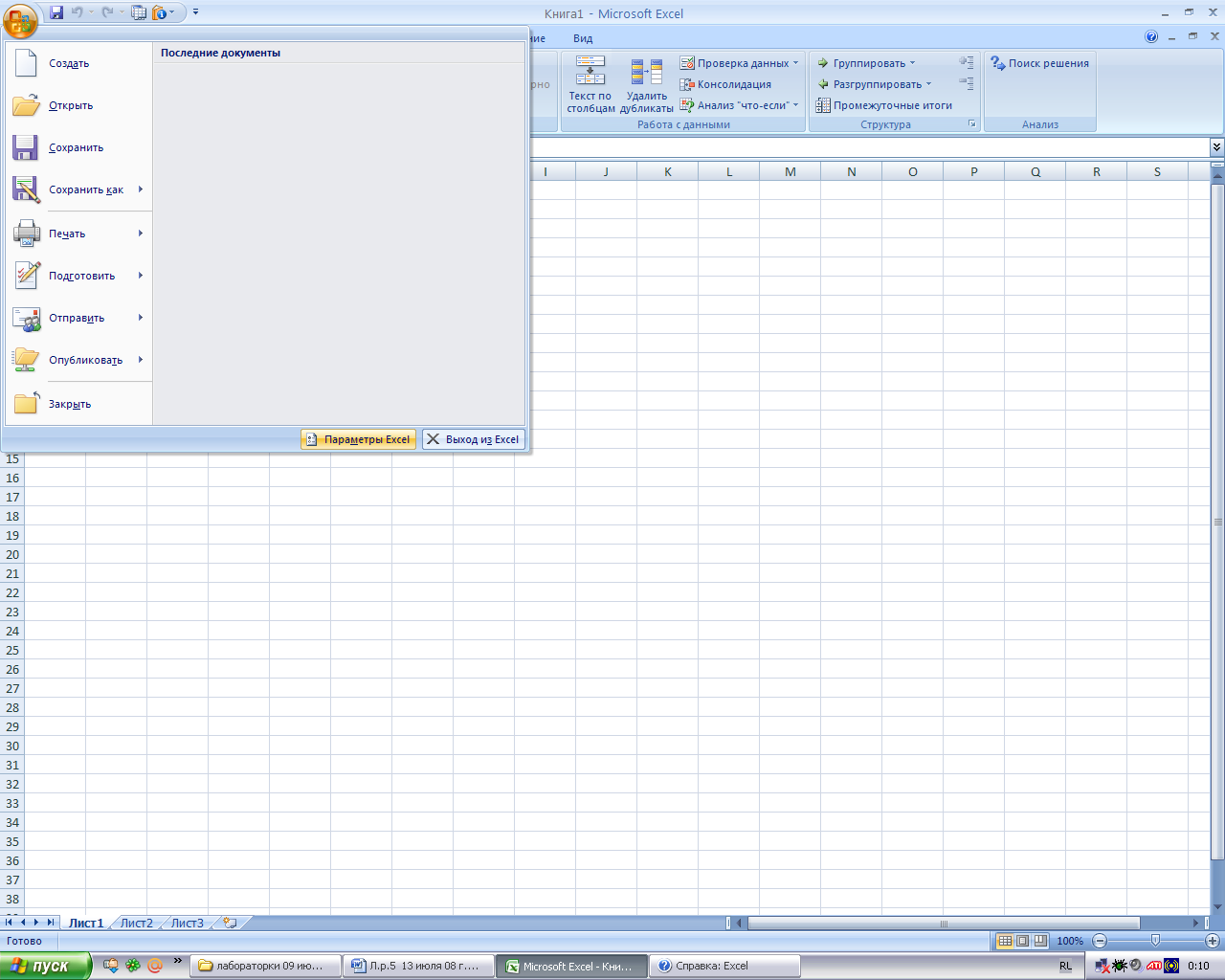Click the 100% zoom level
The width and height of the screenshot is (1225, 980).
tap(1070, 941)
